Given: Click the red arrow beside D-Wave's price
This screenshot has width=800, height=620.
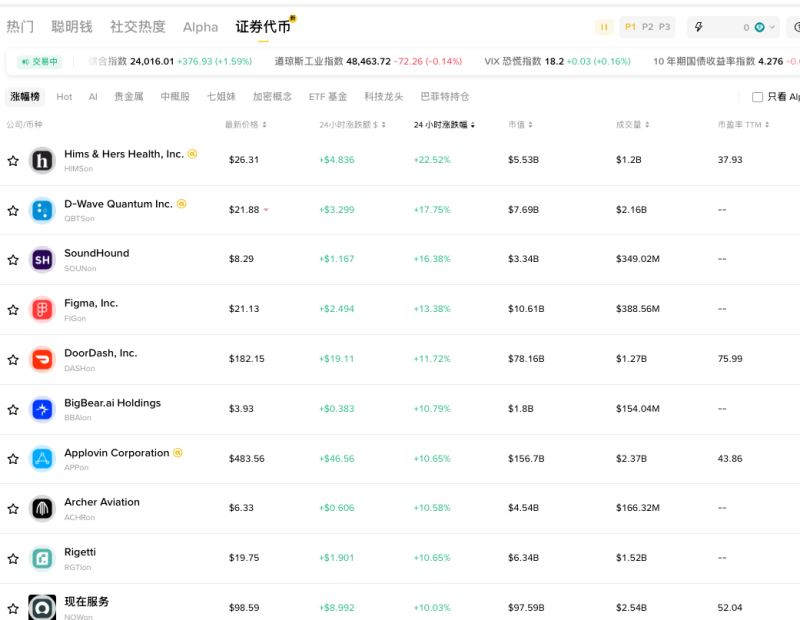Looking at the screenshot, I should (x=264, y=210).
